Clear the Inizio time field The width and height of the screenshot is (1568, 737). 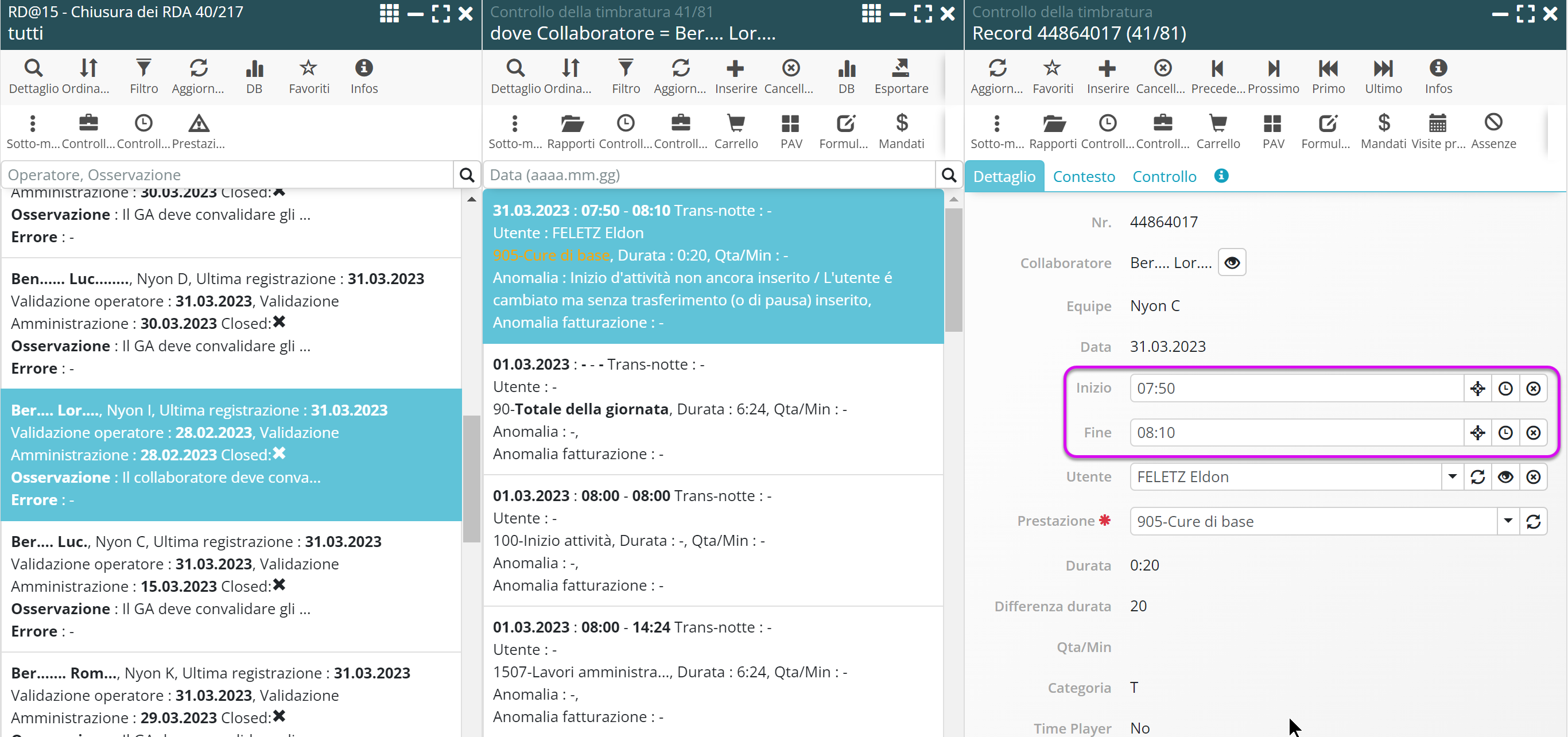[1534, 388]
